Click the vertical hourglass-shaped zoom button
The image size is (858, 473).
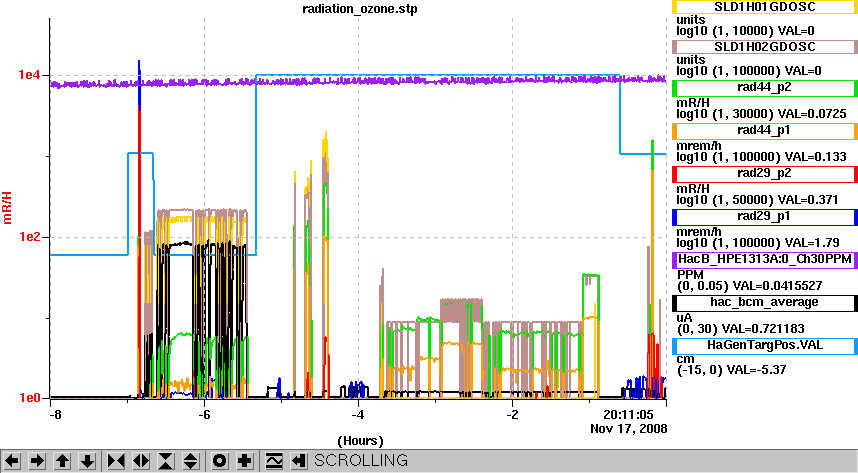click(x=166, y=461)
